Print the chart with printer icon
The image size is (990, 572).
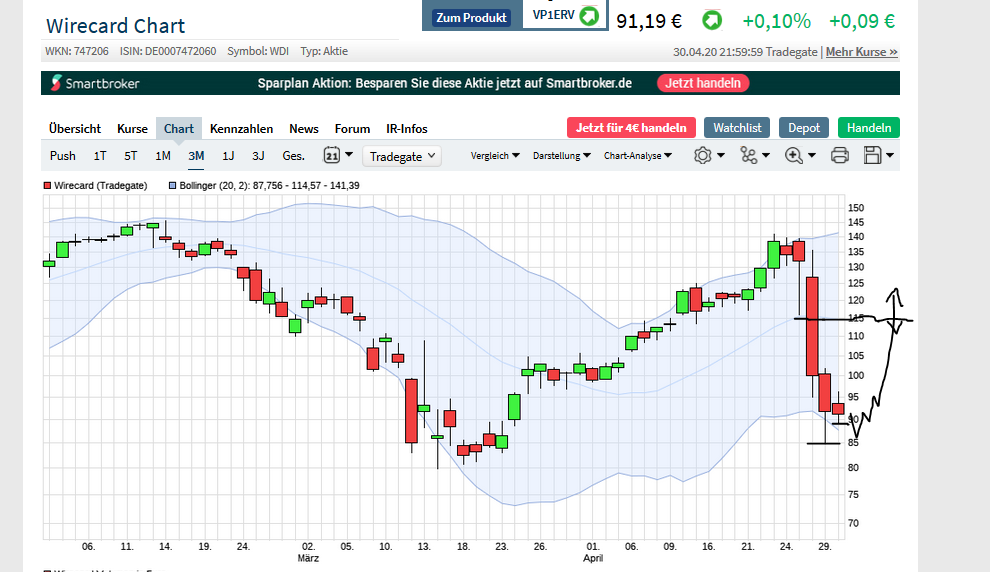[x=840, y=155]
